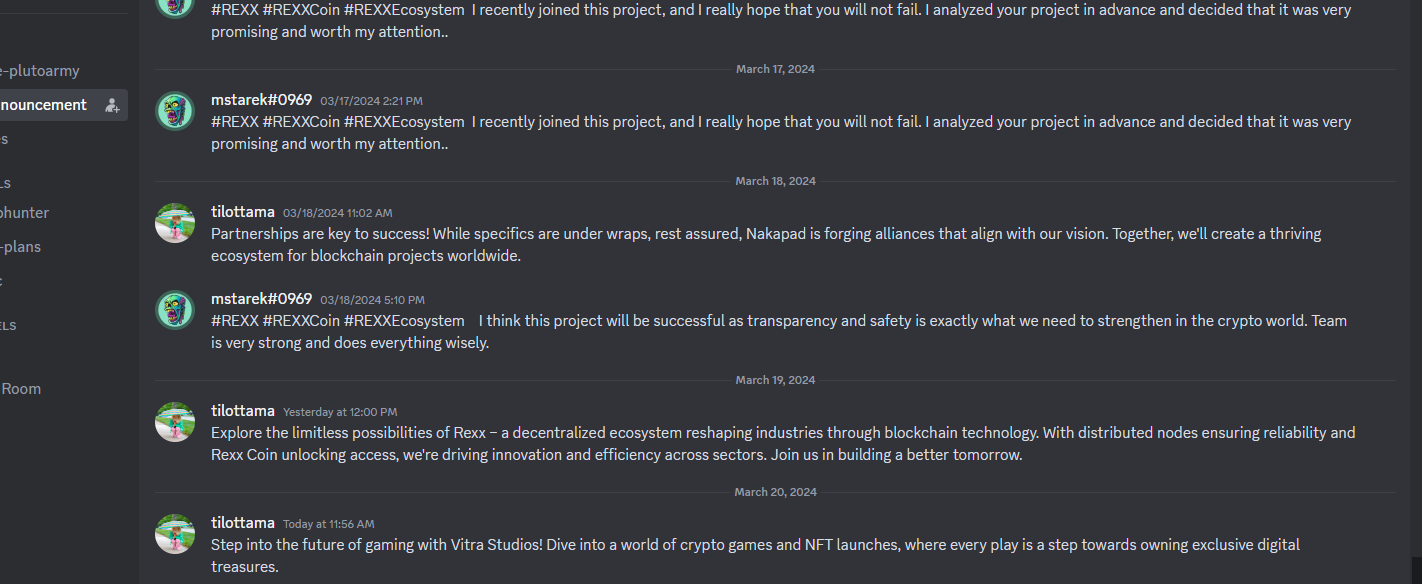Click mstarek#0969's avatar on the 5:10 PM message
The height and width of the screenshot is (584, 1422).
(175, 310)
